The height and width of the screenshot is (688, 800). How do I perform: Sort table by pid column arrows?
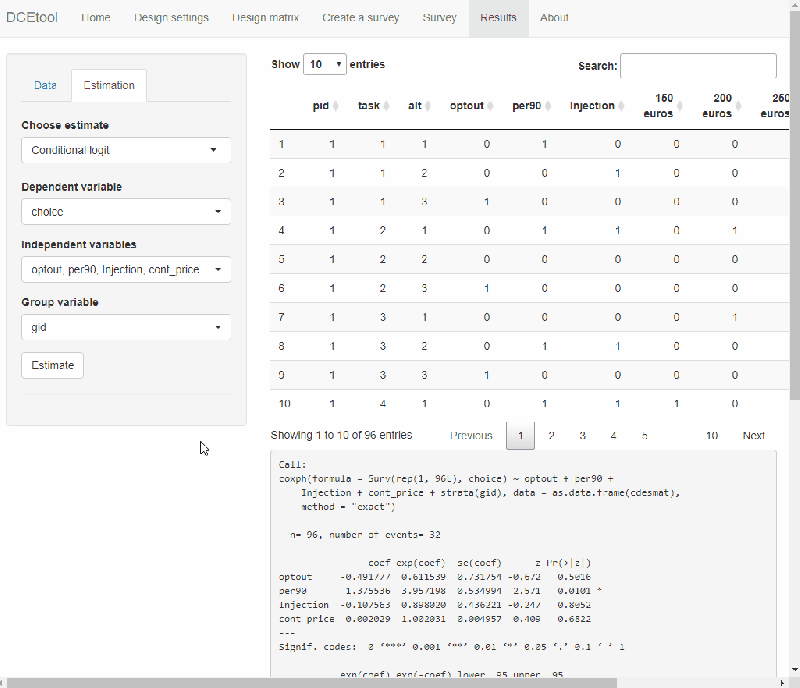click(x=336, y=106)
